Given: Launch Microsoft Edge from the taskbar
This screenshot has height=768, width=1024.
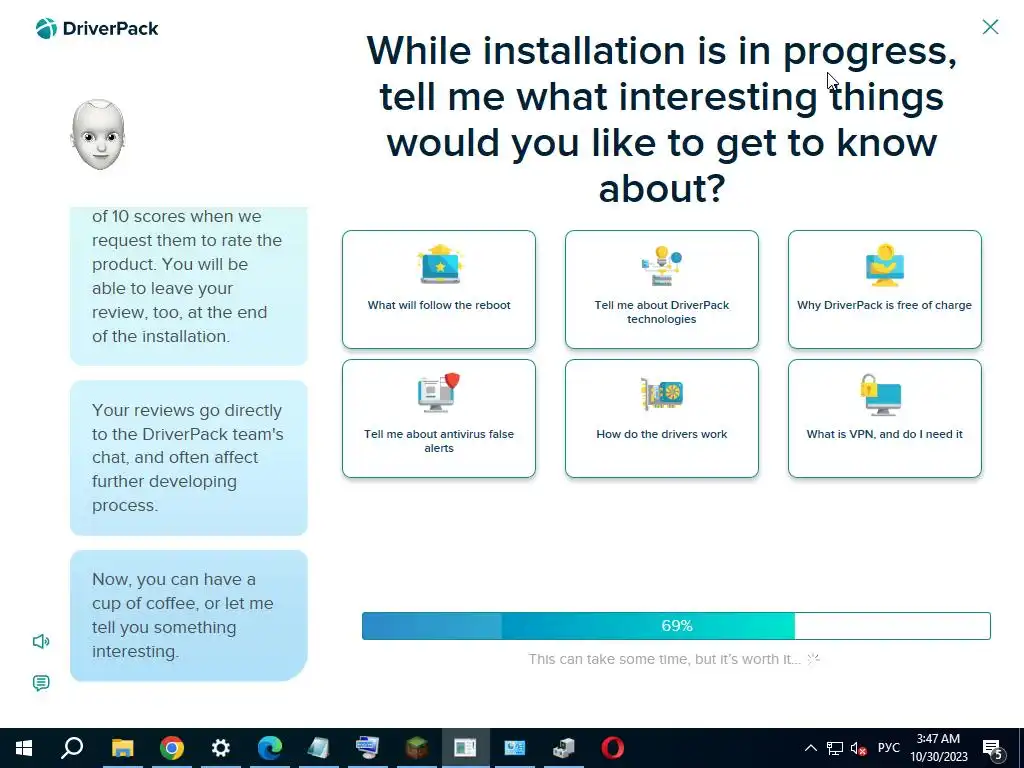Looking at the screenshot, I should click(270, 748).
